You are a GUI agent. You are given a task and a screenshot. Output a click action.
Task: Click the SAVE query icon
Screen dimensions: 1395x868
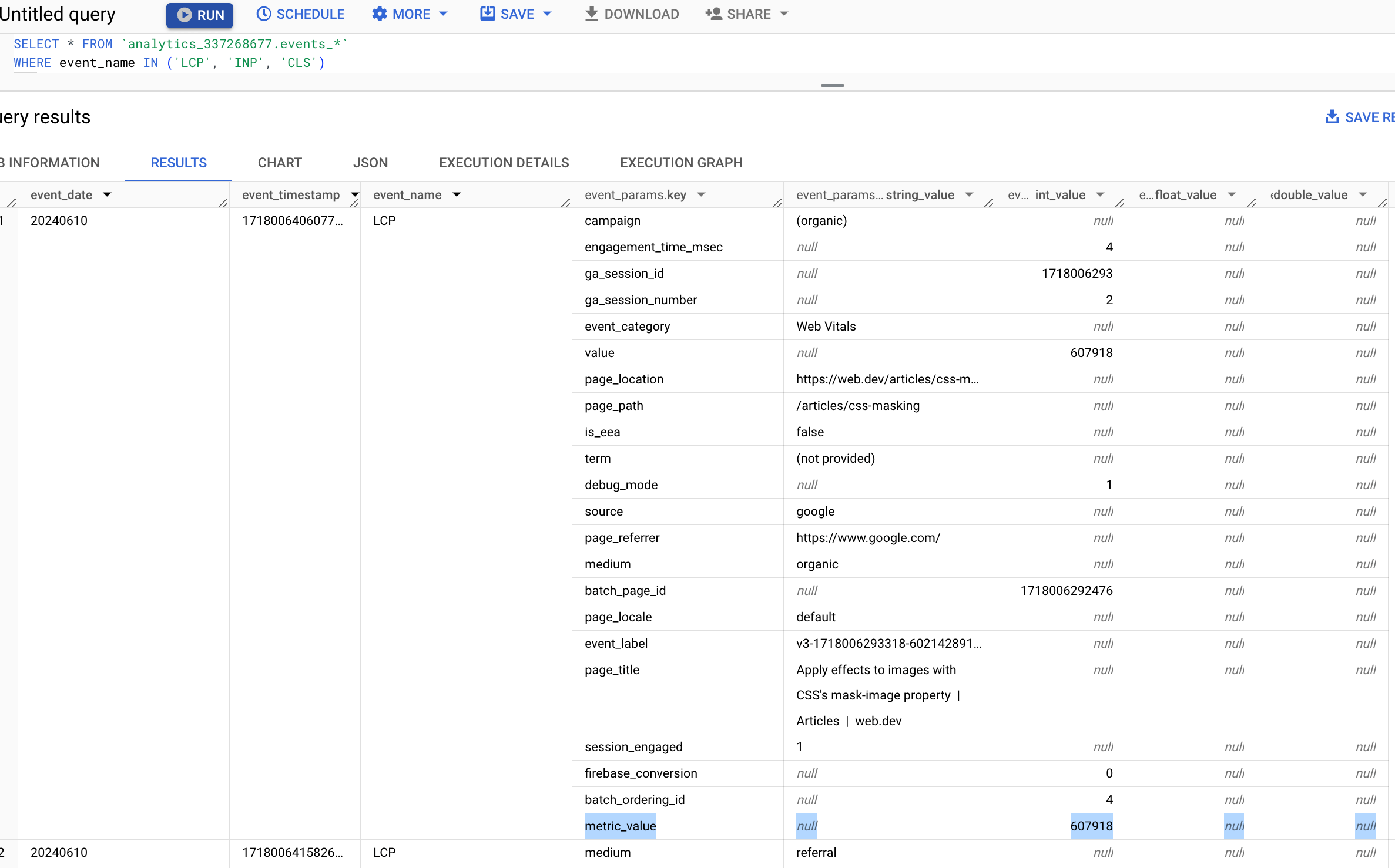490,14
